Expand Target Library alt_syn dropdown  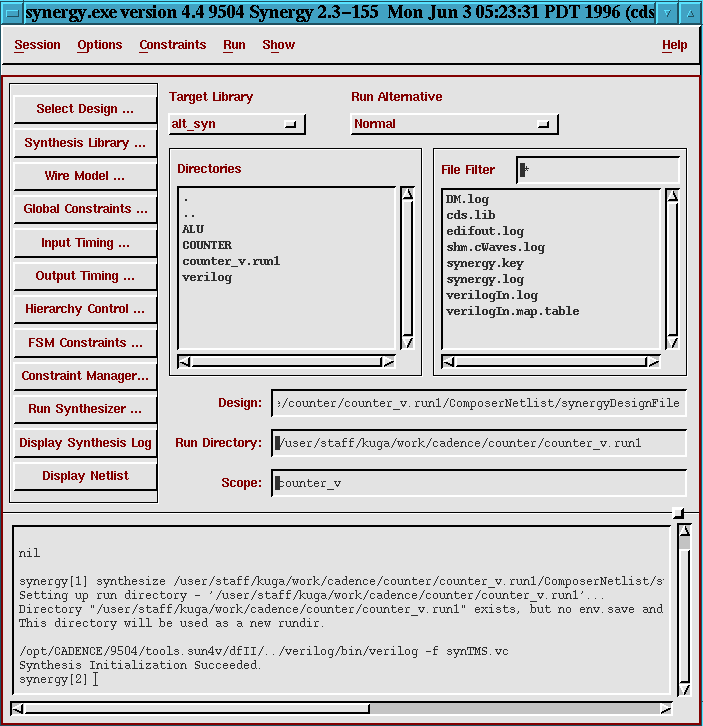(x=237, y=124)
